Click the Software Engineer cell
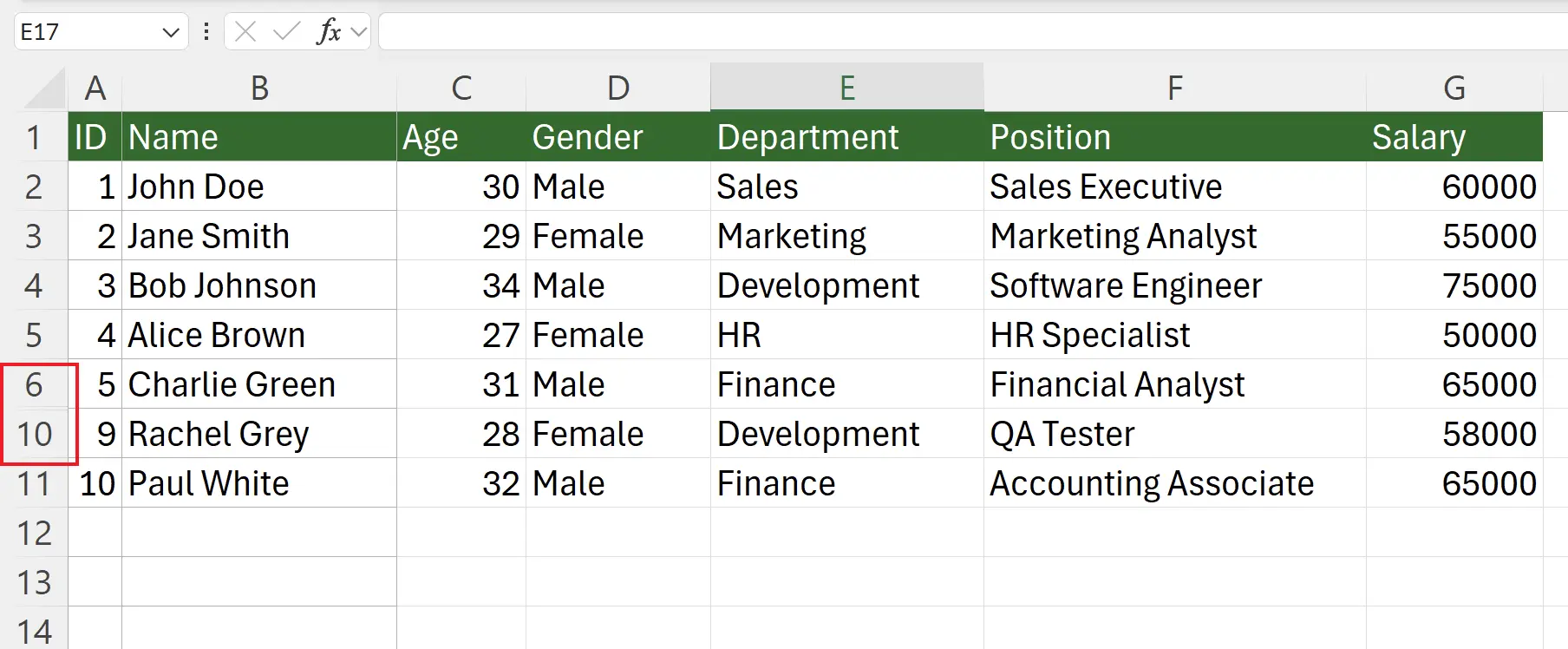This screenshot has width=1568, height=649. 1174,285
